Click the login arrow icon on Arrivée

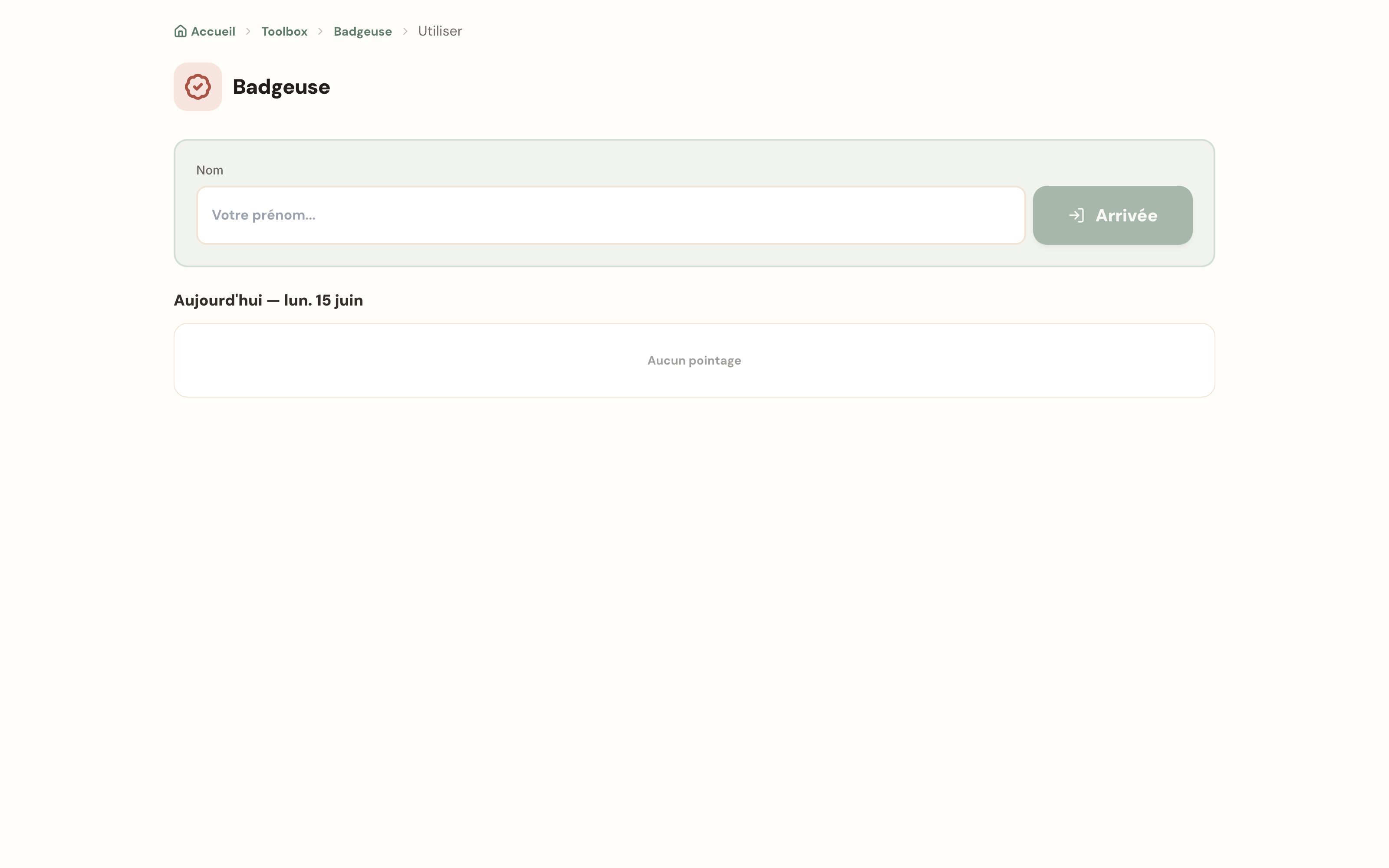[1076, 215]
